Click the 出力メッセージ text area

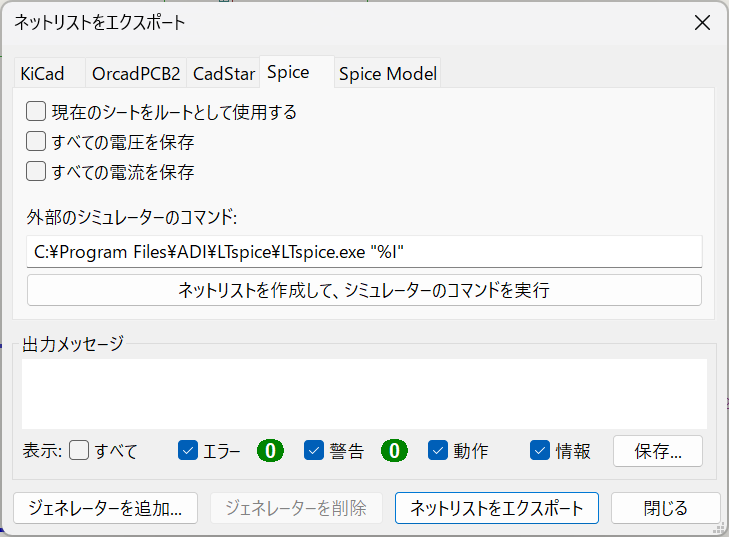coord(364,394)
